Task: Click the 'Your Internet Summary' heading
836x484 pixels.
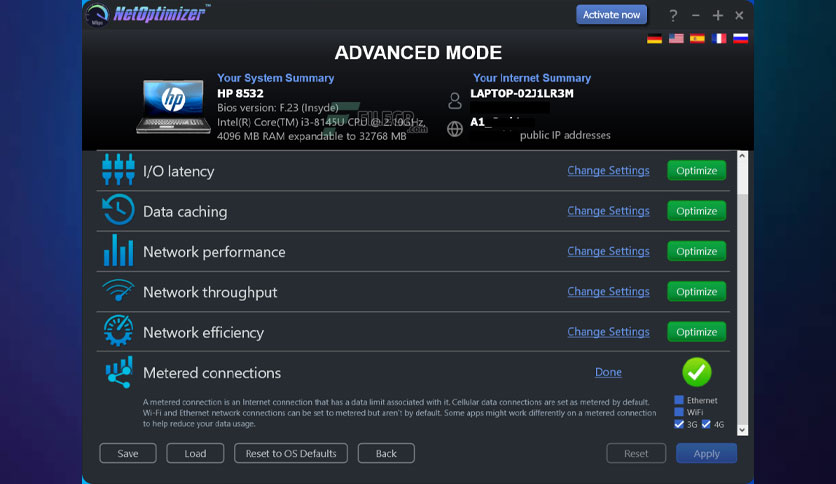Action: pos(532,78)
